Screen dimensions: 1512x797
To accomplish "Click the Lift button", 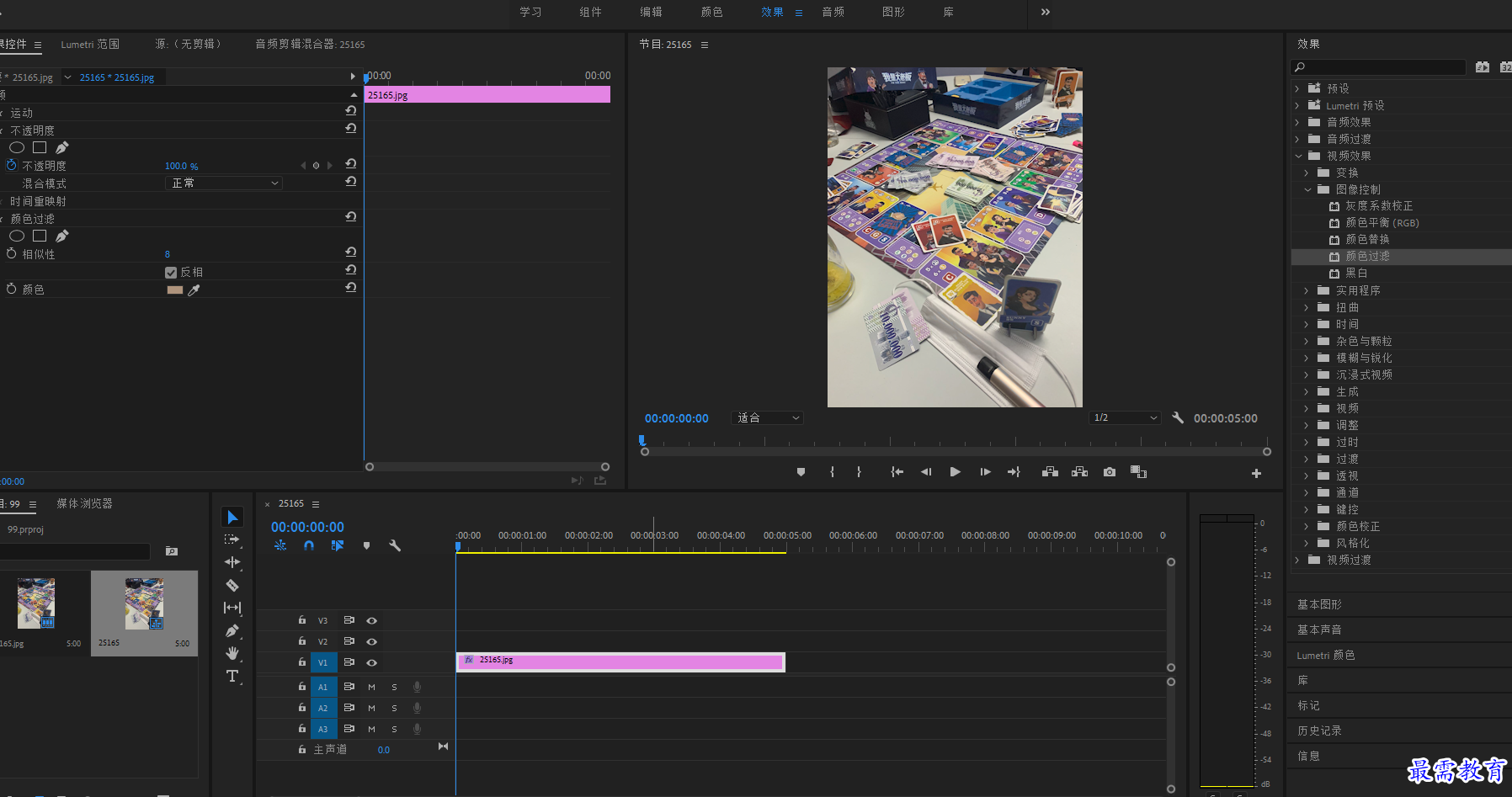I will click(x=1050, y=472).
